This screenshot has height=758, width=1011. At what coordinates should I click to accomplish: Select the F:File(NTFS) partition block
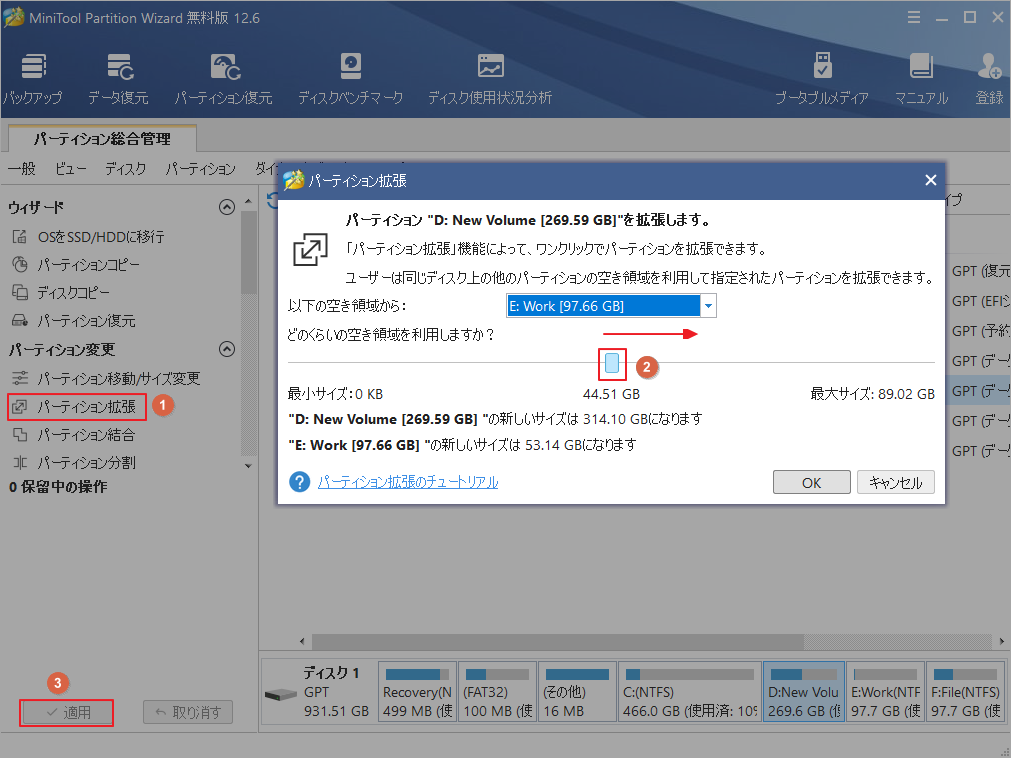(965, 692)
